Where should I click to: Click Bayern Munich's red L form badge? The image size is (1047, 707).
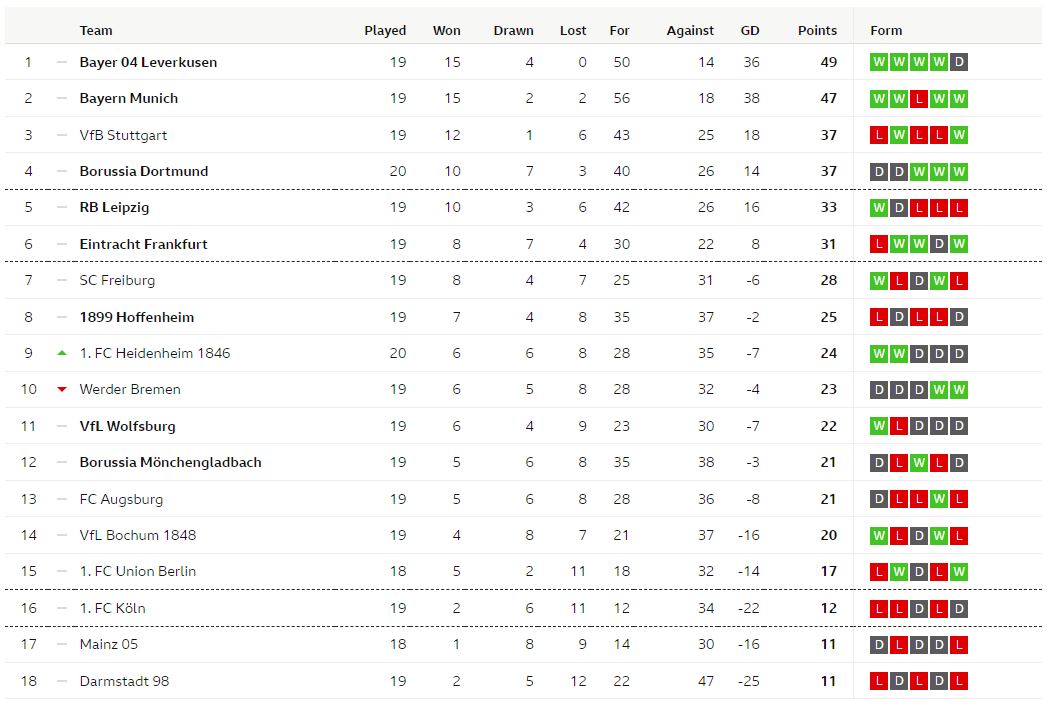coord(919,99)
